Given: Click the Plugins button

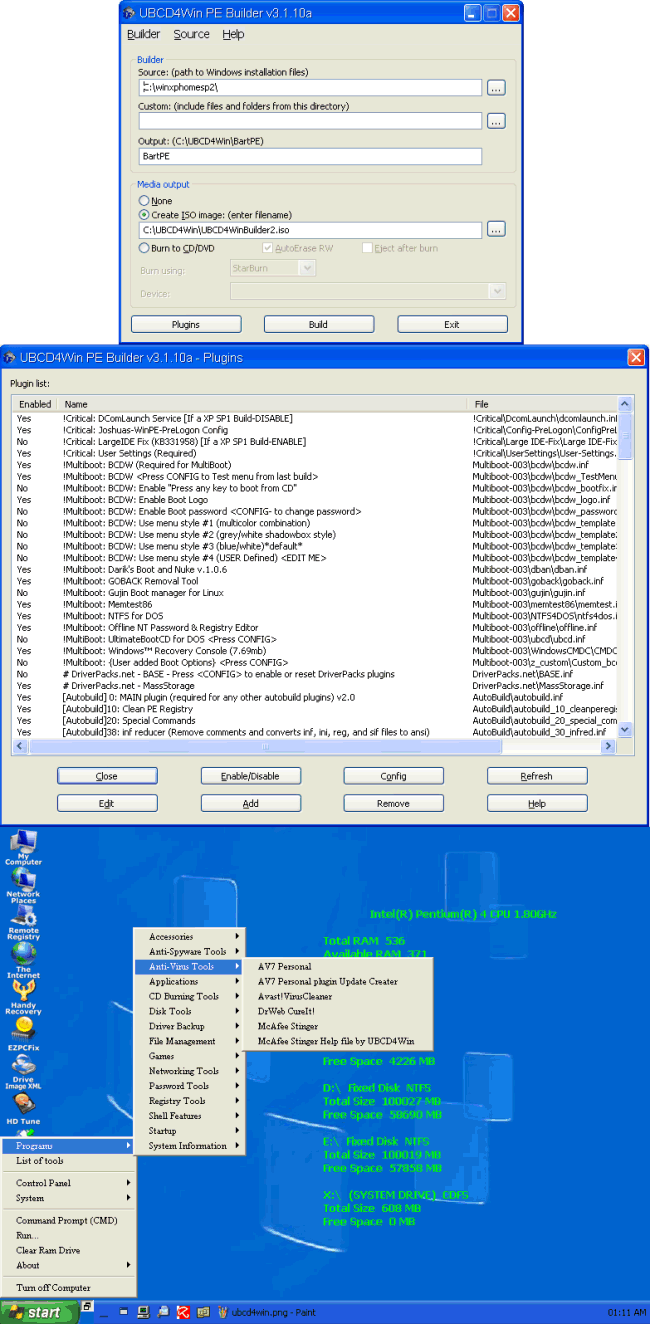Looking at the screenshot, I should click(186, 324).
